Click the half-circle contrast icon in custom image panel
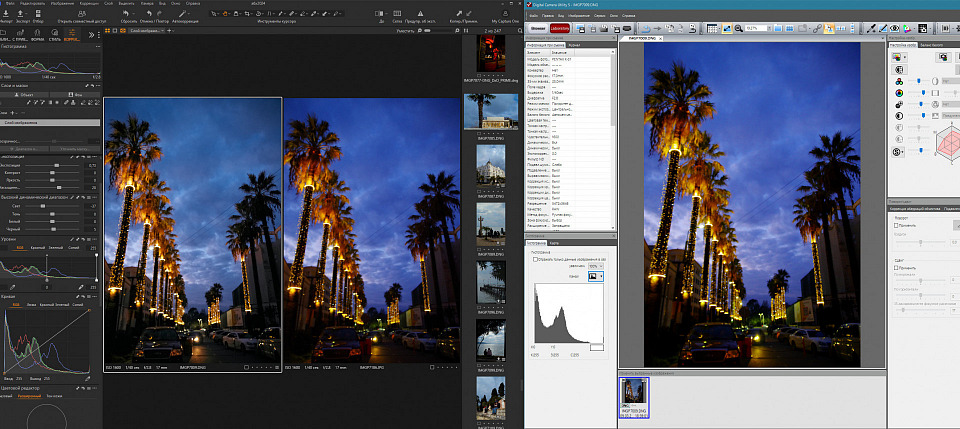The image size is (960, 429). tap(899, 116)
